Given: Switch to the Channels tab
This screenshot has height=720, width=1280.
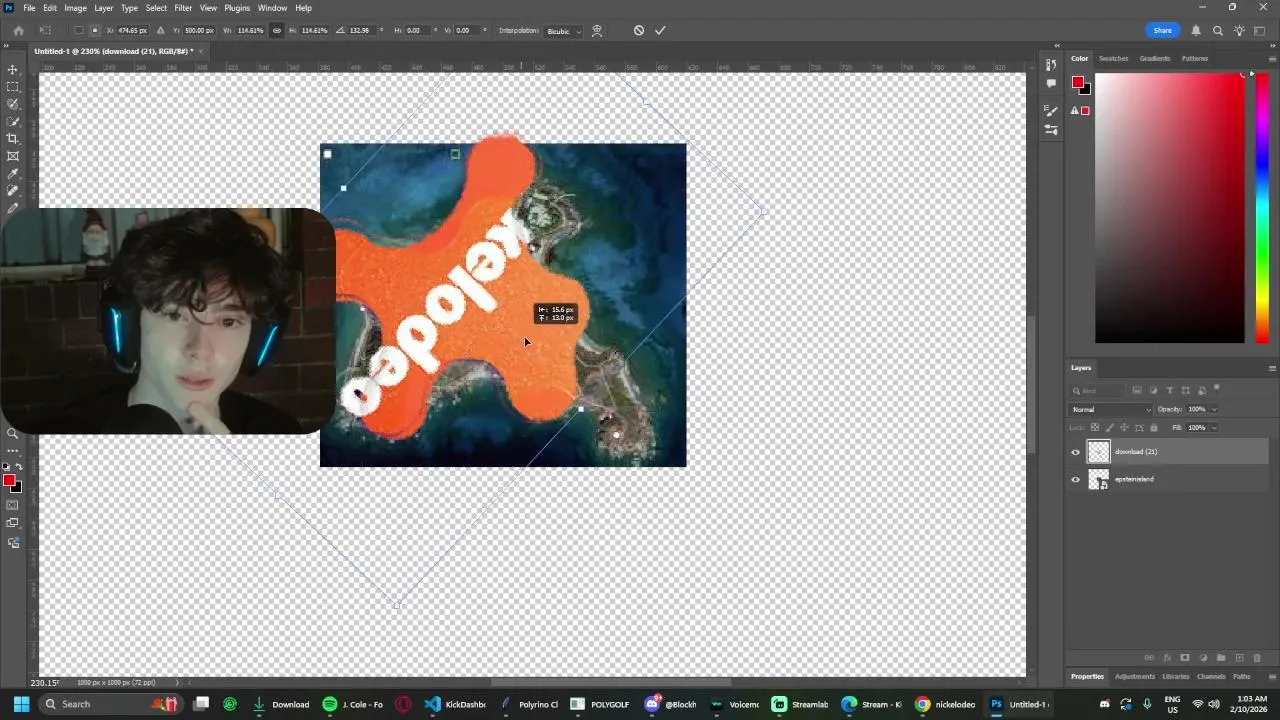Looking at the screenshot, I should 1211,676.
